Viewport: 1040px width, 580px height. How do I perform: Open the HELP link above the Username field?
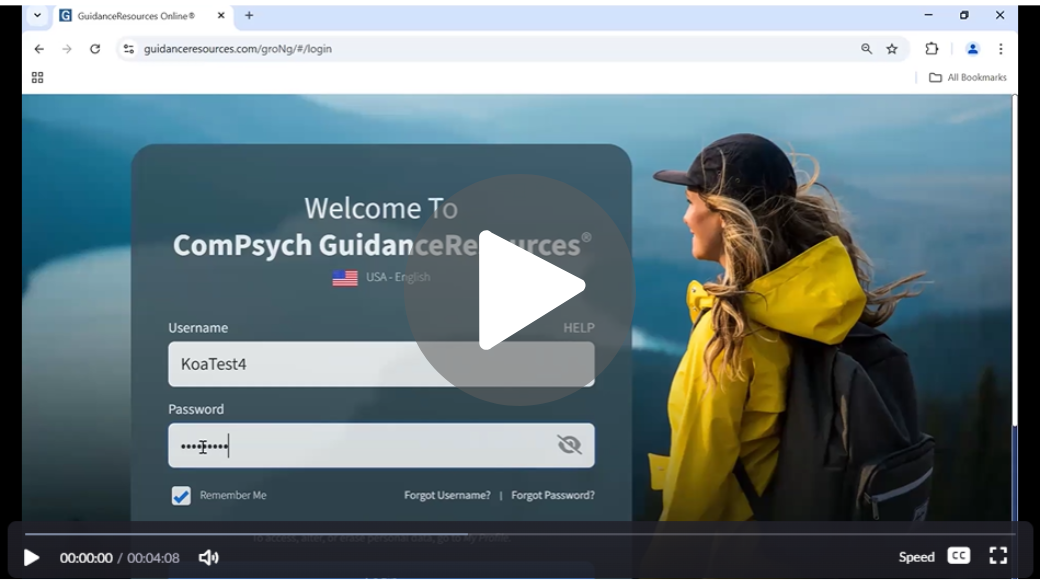[579, 328]
